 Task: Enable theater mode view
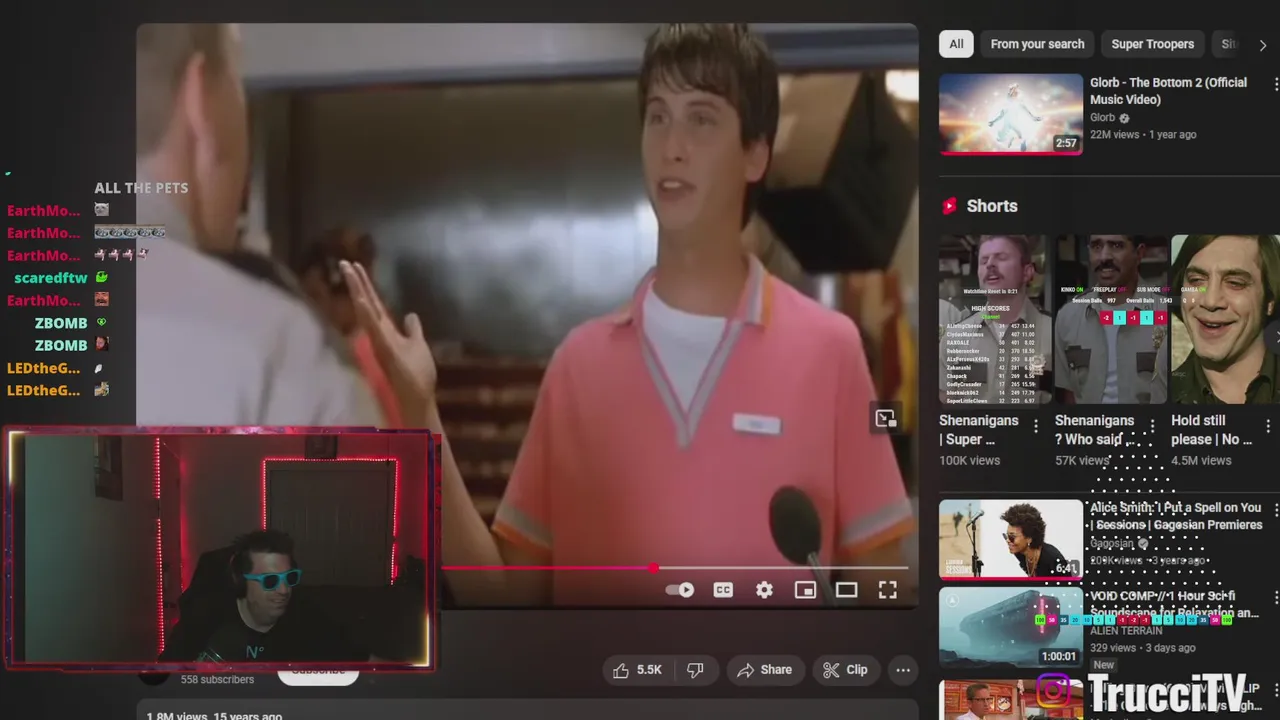846,590
